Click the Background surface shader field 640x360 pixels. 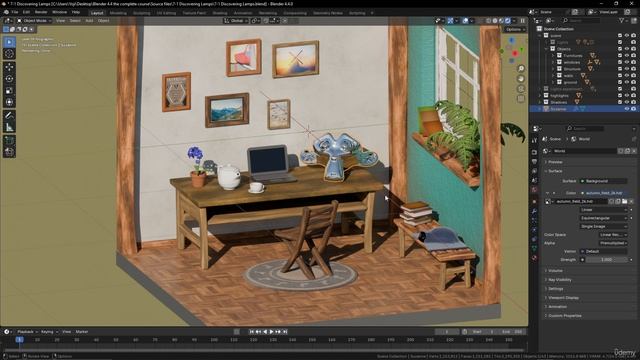[x=604, y=181]
